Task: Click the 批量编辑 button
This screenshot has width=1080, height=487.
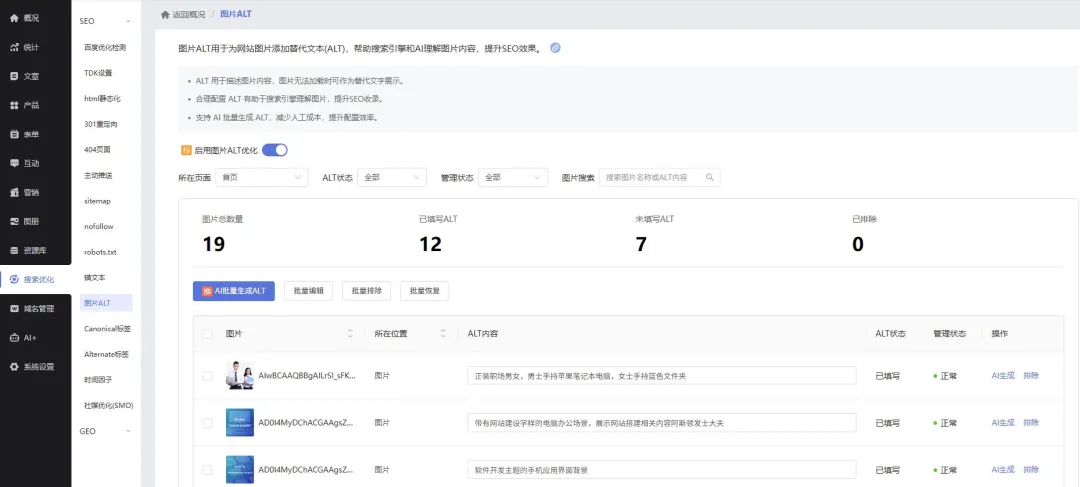Action: tap(309, 291)
